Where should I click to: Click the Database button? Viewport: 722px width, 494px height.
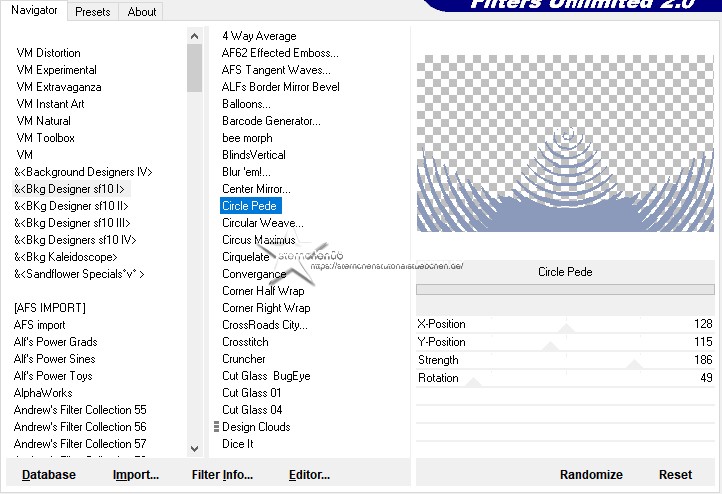(x=48, y=475)
